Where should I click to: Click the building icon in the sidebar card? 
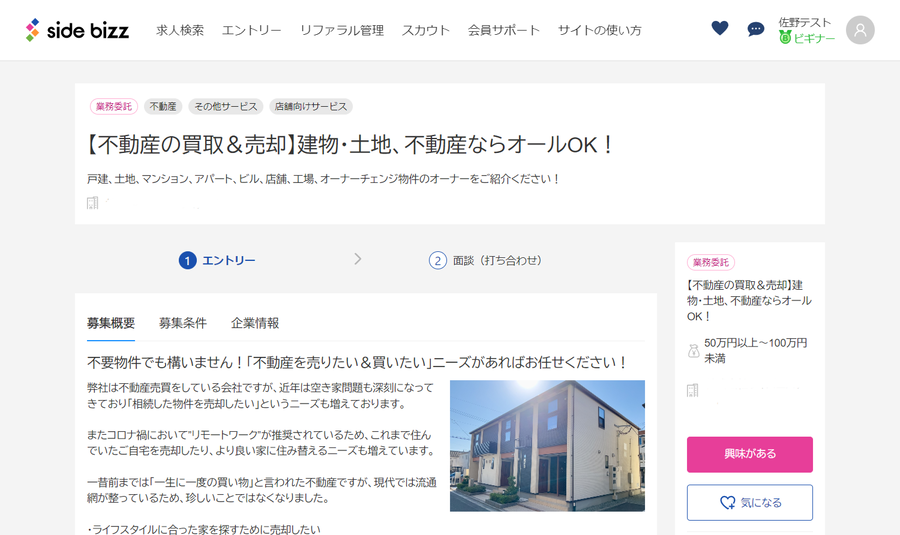(693, 390)
